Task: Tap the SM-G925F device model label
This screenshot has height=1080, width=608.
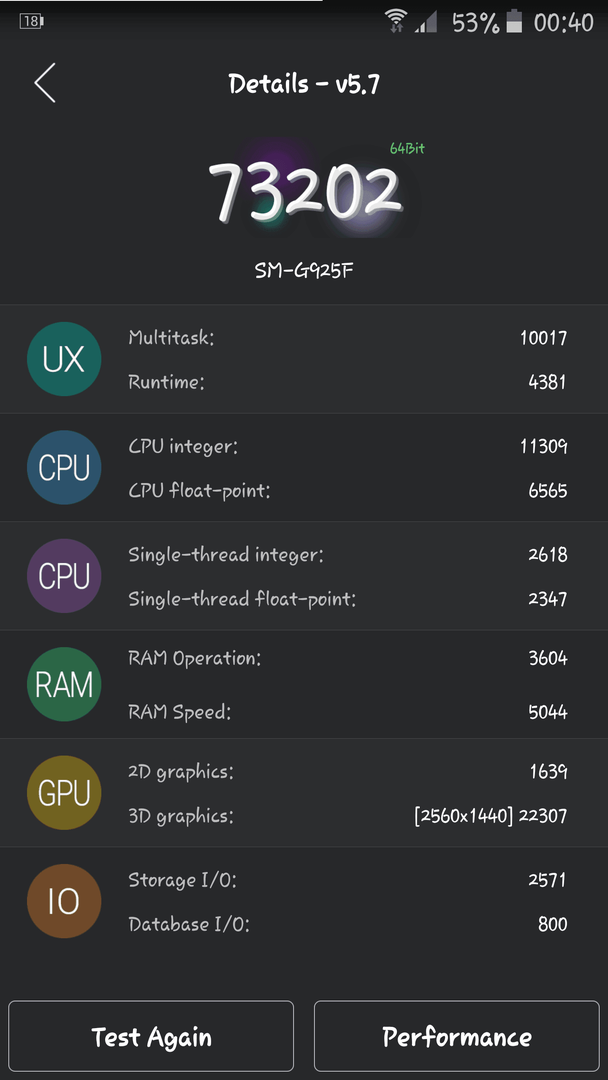Action: pos(304,271)
